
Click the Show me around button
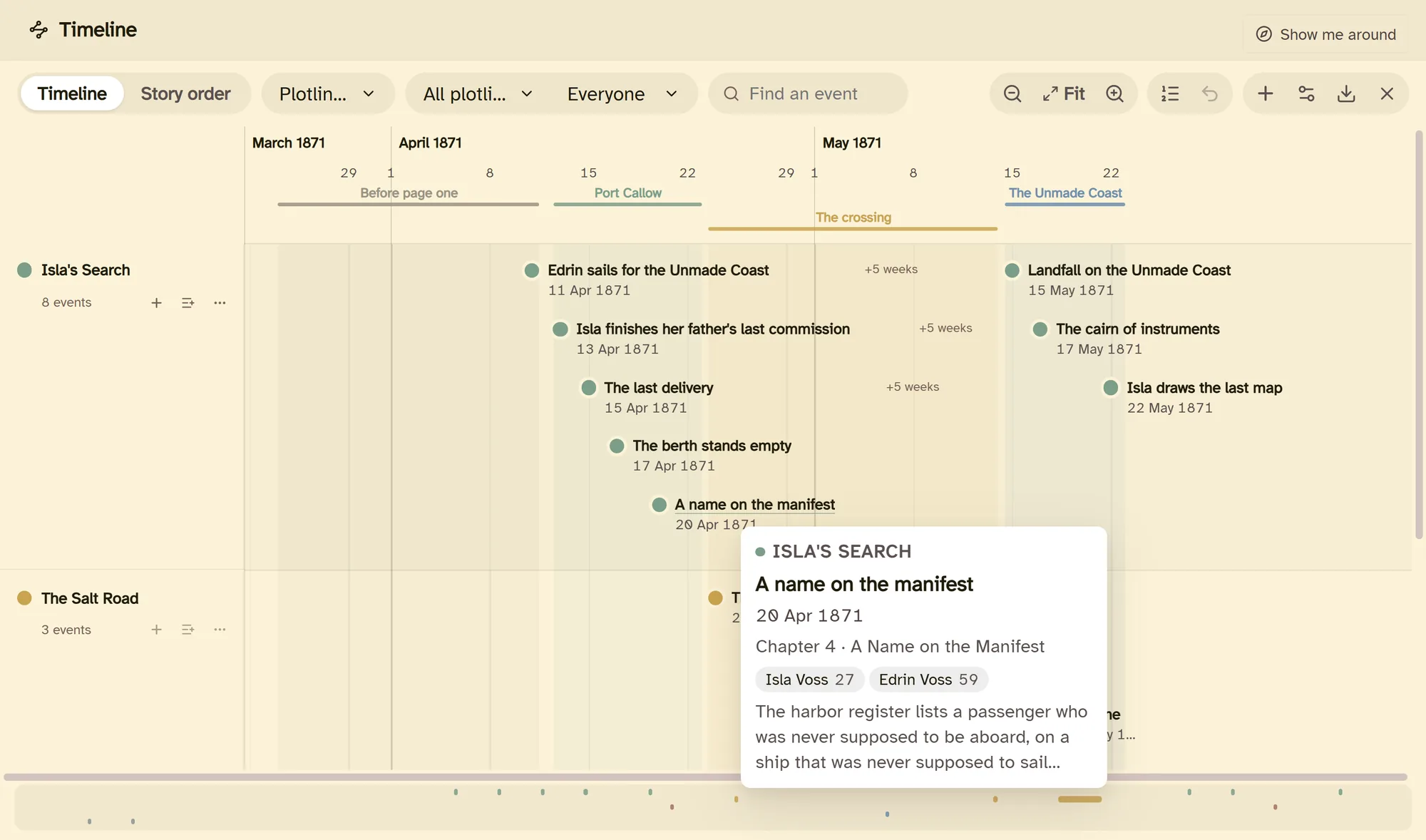(x=1325, y=34)
